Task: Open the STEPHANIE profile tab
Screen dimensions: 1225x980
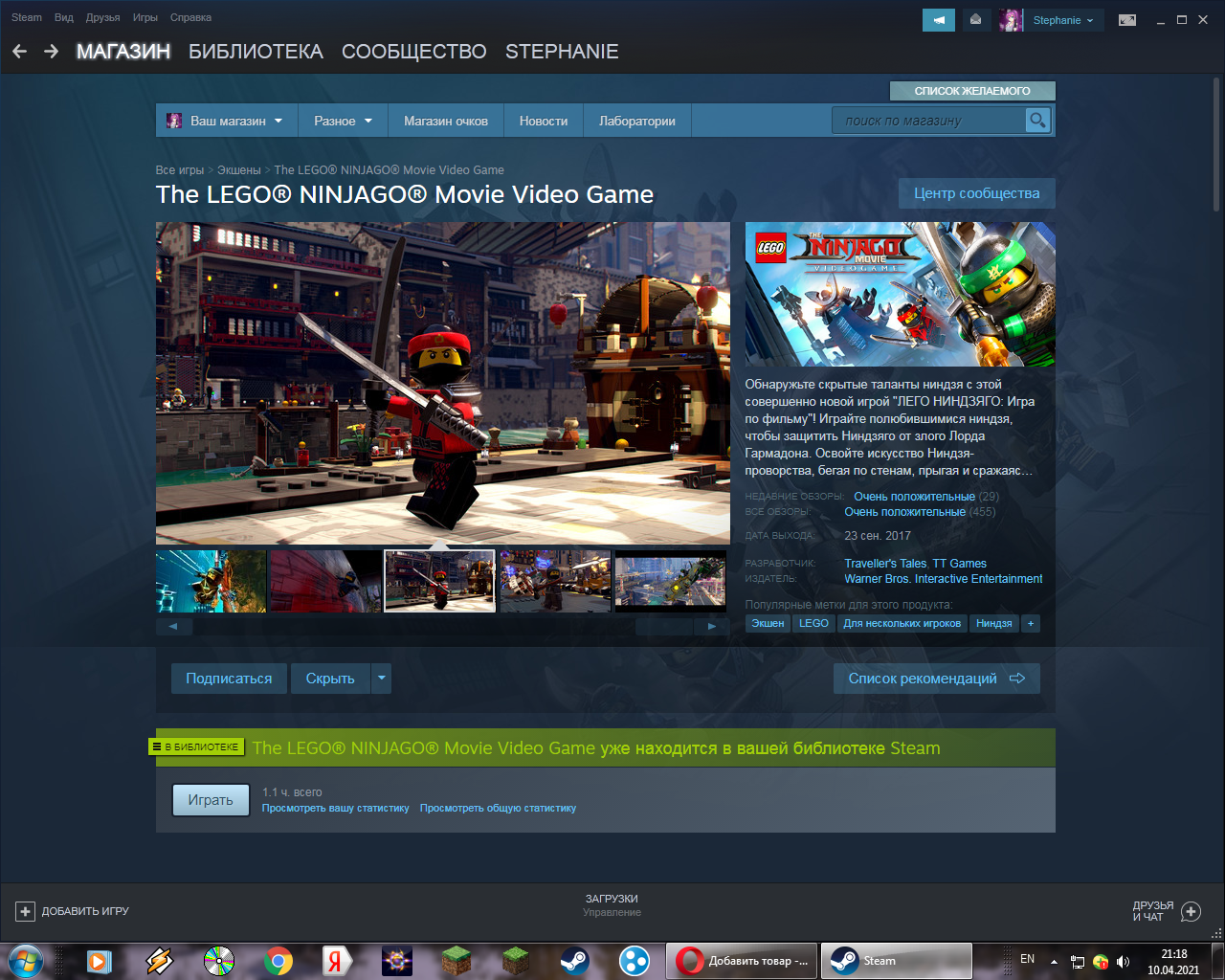Action: (562, 52)
